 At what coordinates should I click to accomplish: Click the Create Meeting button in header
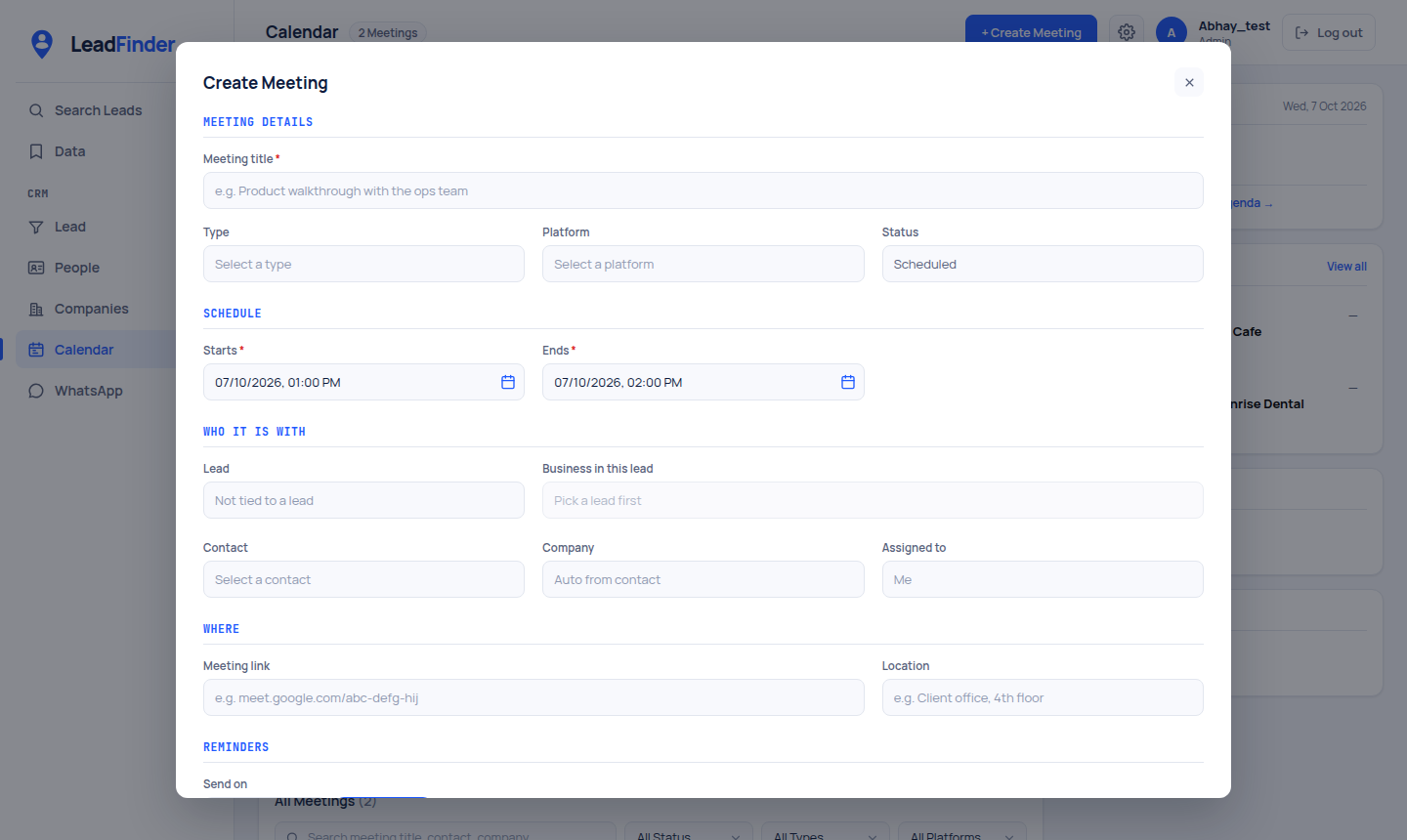tap(1031, 30)
